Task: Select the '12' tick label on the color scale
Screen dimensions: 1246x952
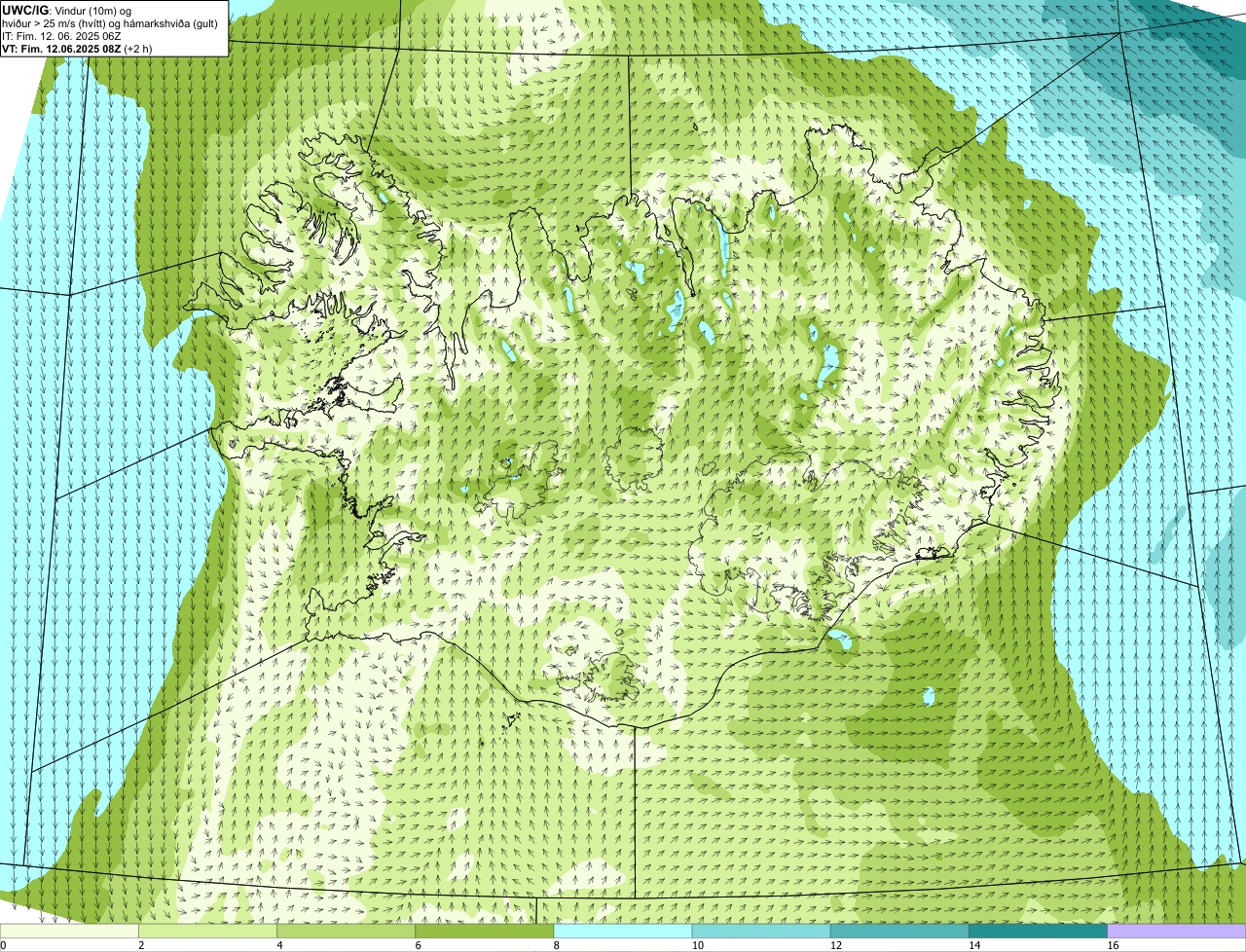Action: (x=835, y=945)
